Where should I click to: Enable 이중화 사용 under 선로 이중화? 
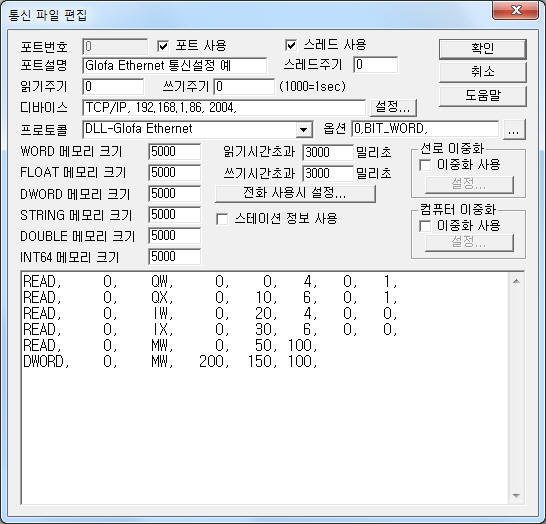[425, 164]
